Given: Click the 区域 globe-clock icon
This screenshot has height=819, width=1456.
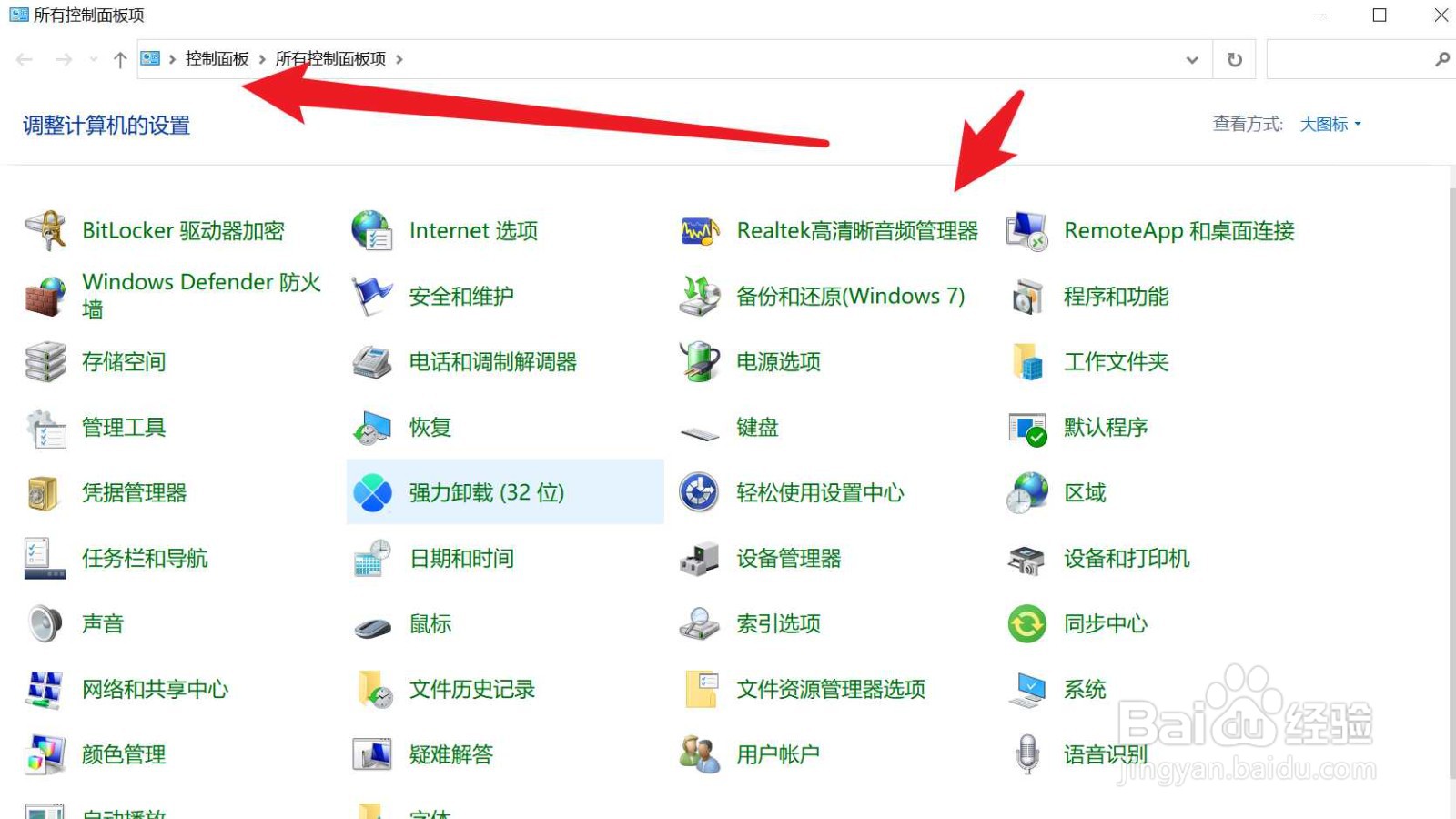Looking at the screenshot, I should tap(1027, 492).
